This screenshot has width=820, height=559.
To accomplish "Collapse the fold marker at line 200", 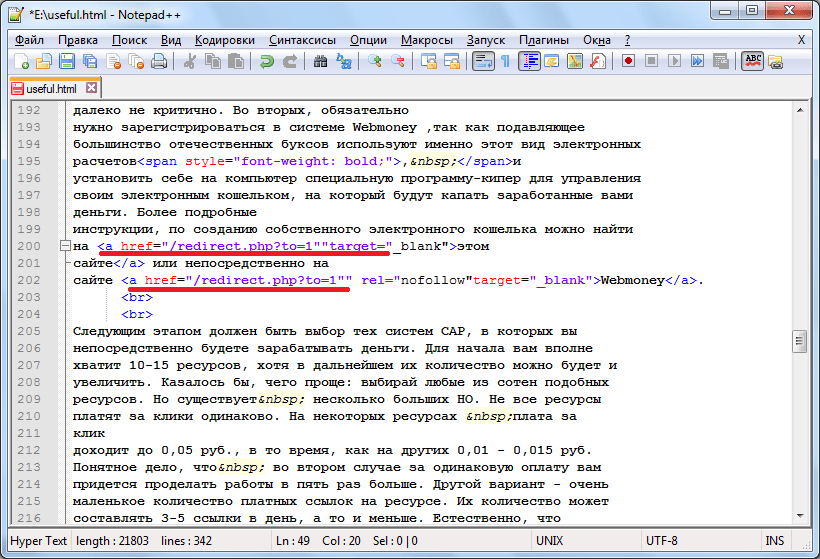I will (66, 246).
